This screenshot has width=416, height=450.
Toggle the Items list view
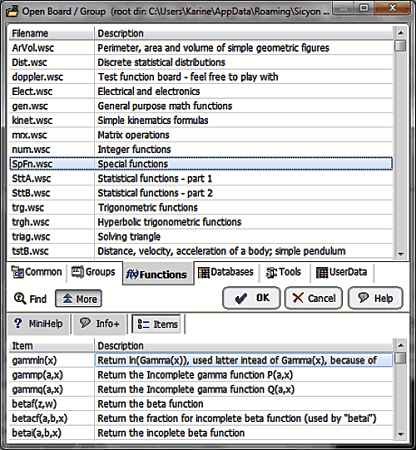point(157,324)
